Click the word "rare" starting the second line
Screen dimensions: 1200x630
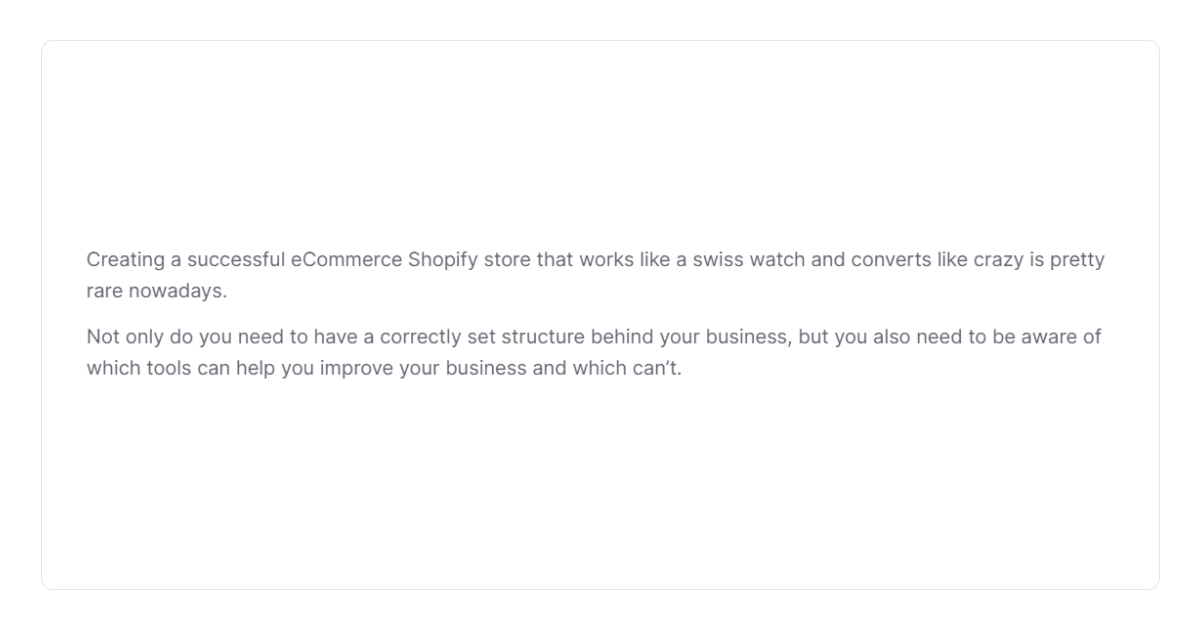pyautogui.click(x=104, y=291)
